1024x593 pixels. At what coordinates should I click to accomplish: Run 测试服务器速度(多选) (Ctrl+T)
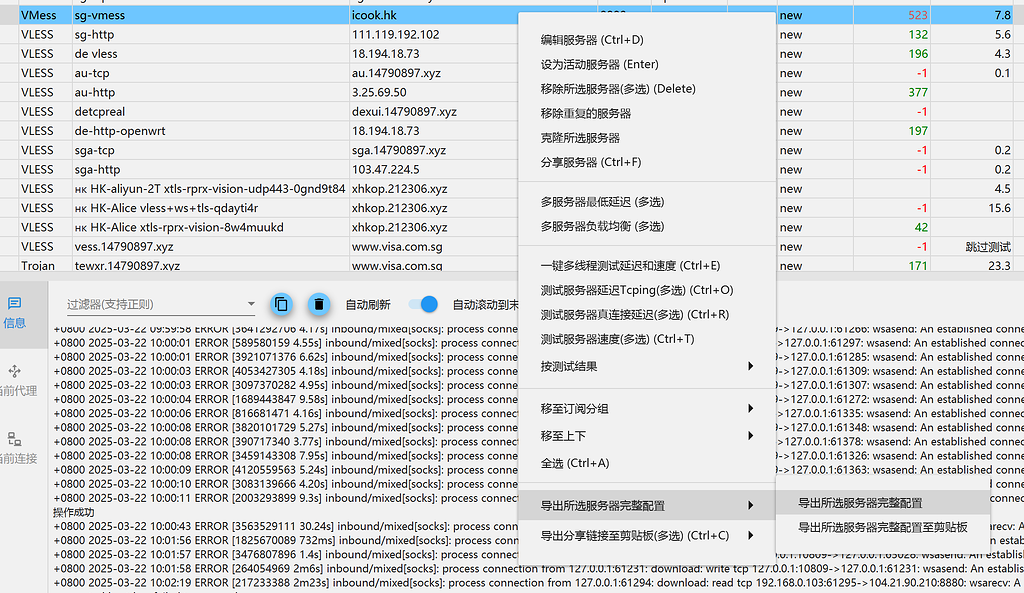(647, 339)
